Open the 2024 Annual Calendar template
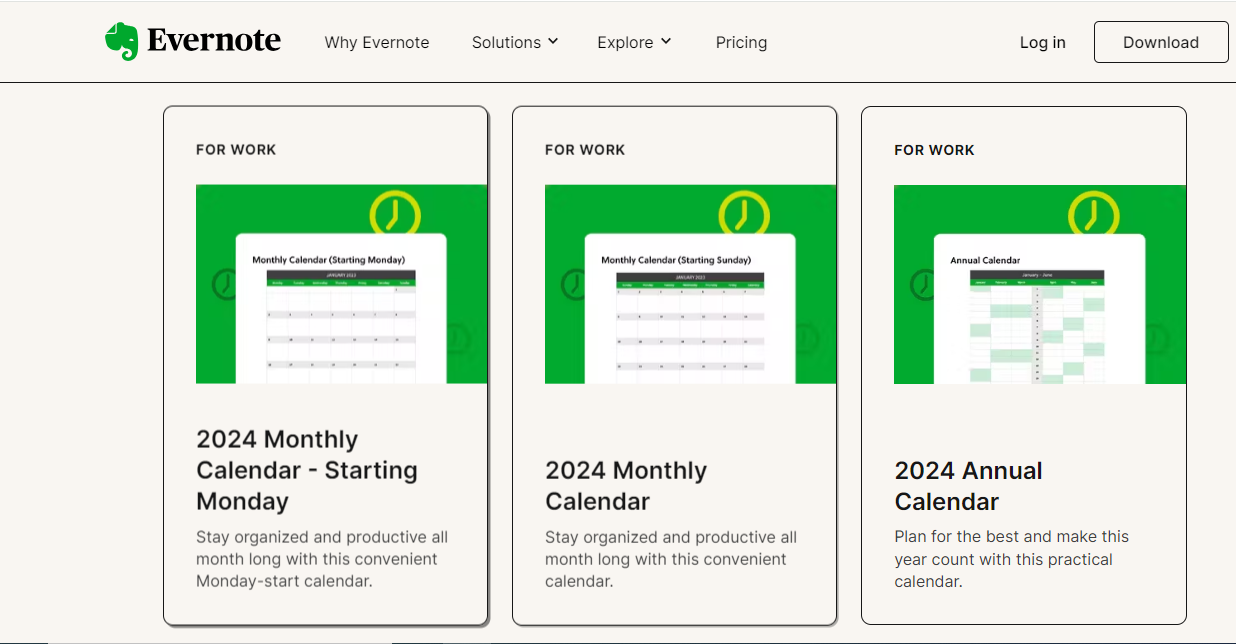The width and height of the screenshot is (1236, 644). point(967,485)
